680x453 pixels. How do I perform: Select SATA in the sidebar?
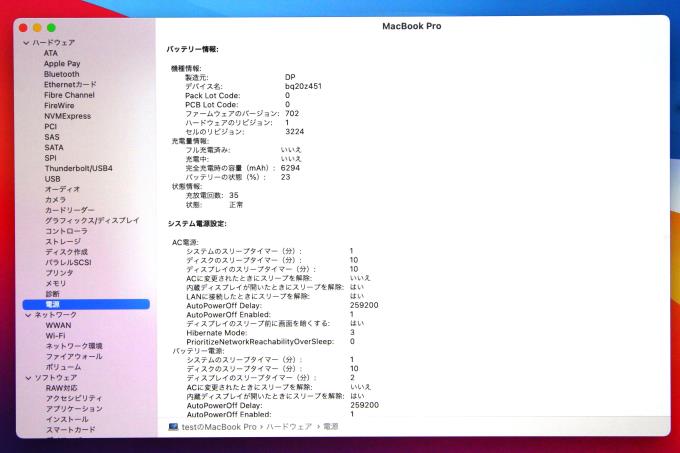pos(54,147)
